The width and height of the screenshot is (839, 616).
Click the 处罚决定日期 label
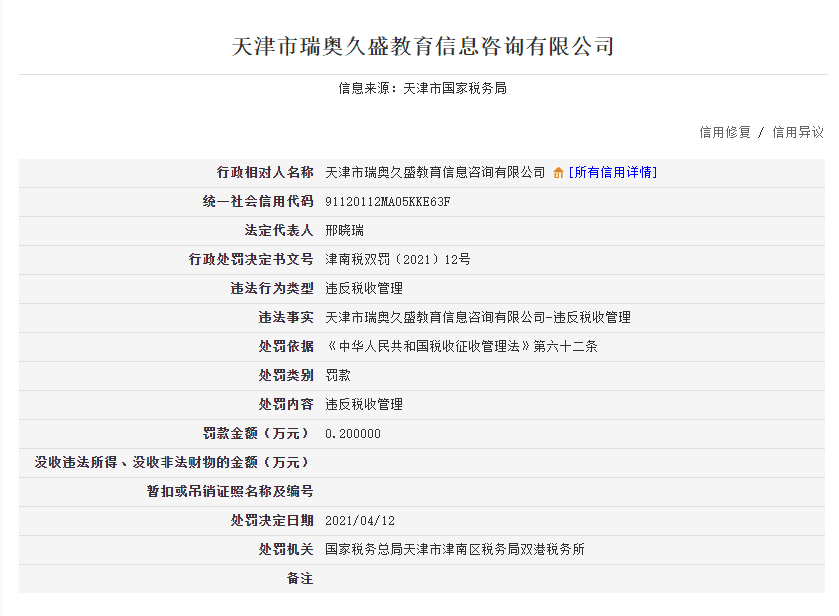point(272,520)
